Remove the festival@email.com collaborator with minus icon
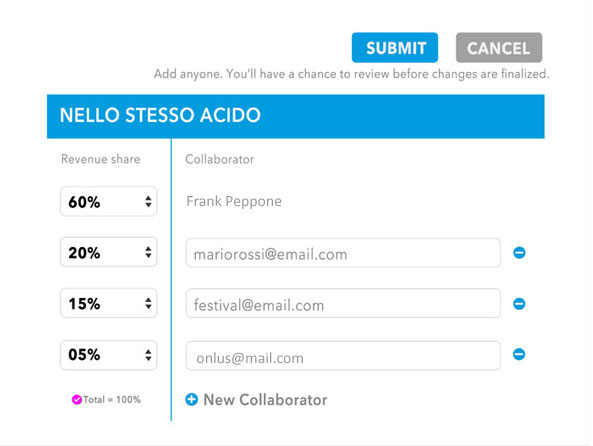Screen dimensions: 593x446 (519, 303)
